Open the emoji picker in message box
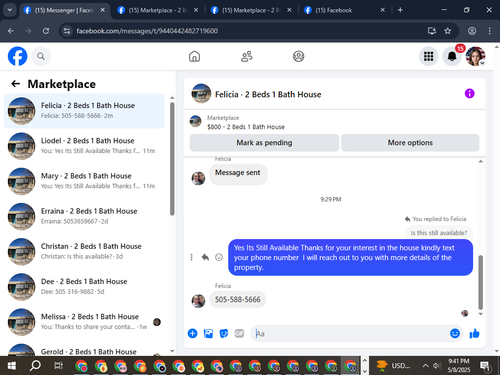 455,333
